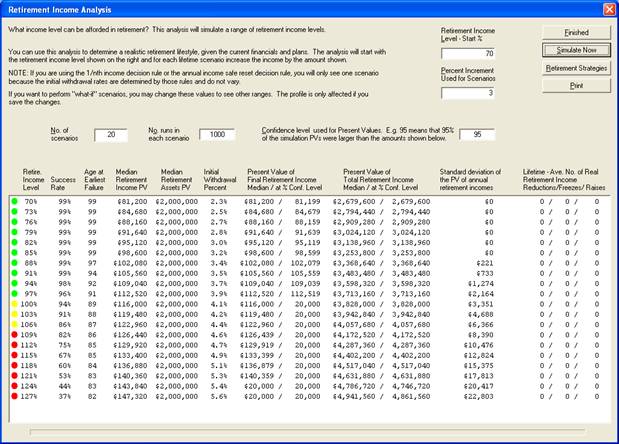Select the No. of scenarios input box
Screen dimensions: 619x444
point(110,135)
